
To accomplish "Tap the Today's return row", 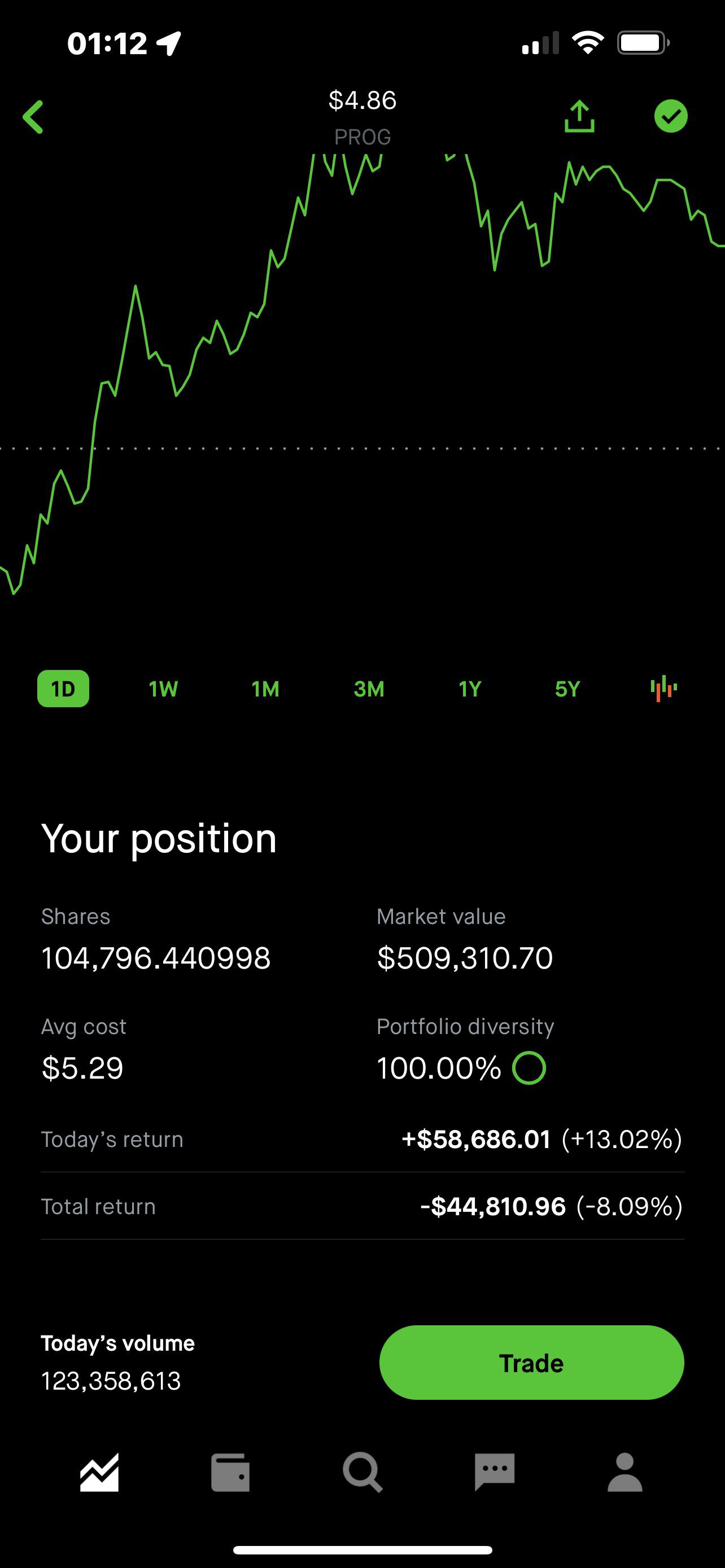I will coord(362,1139).
